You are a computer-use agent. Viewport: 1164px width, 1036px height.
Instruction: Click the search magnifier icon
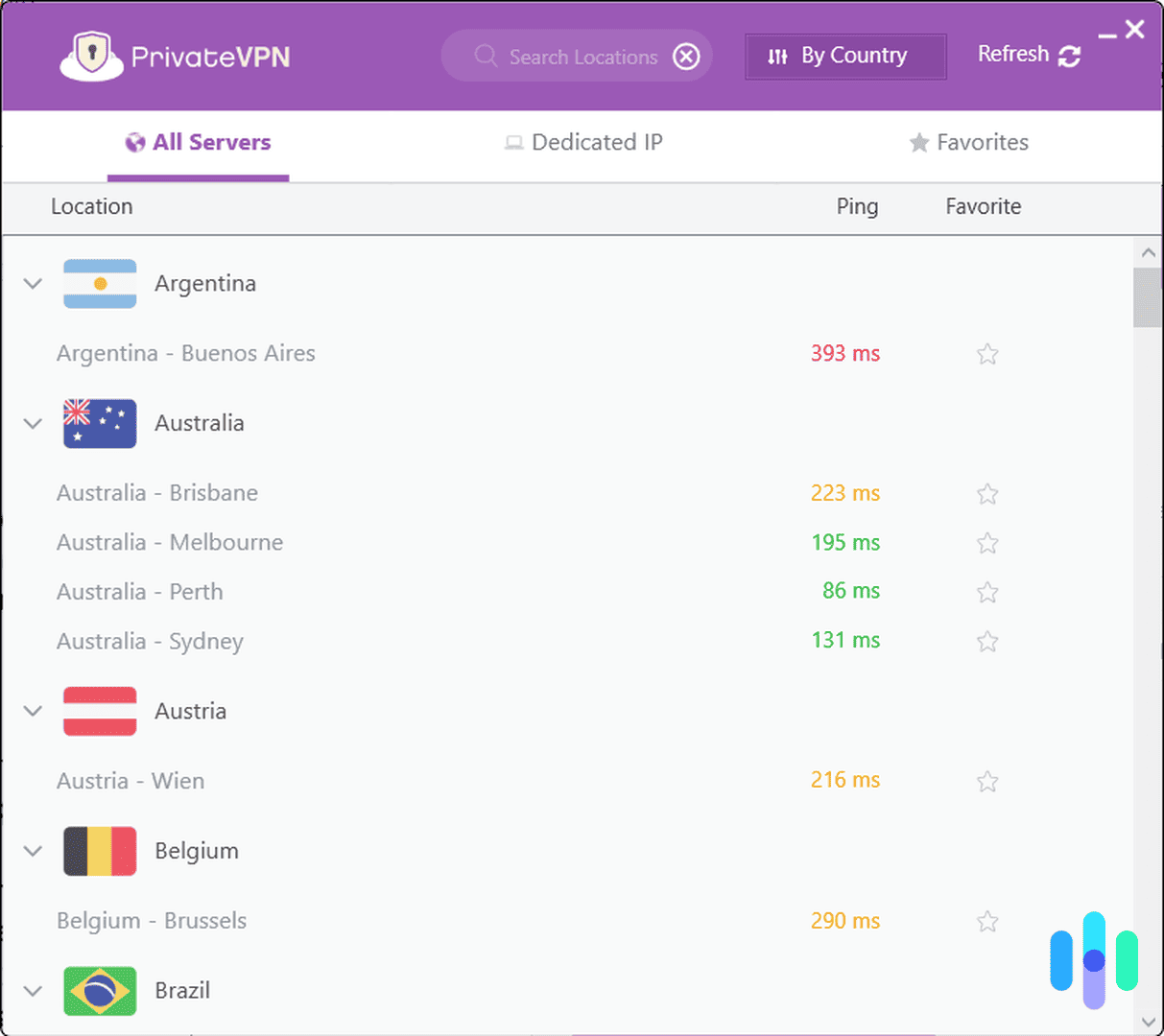[x=485, y=57]
